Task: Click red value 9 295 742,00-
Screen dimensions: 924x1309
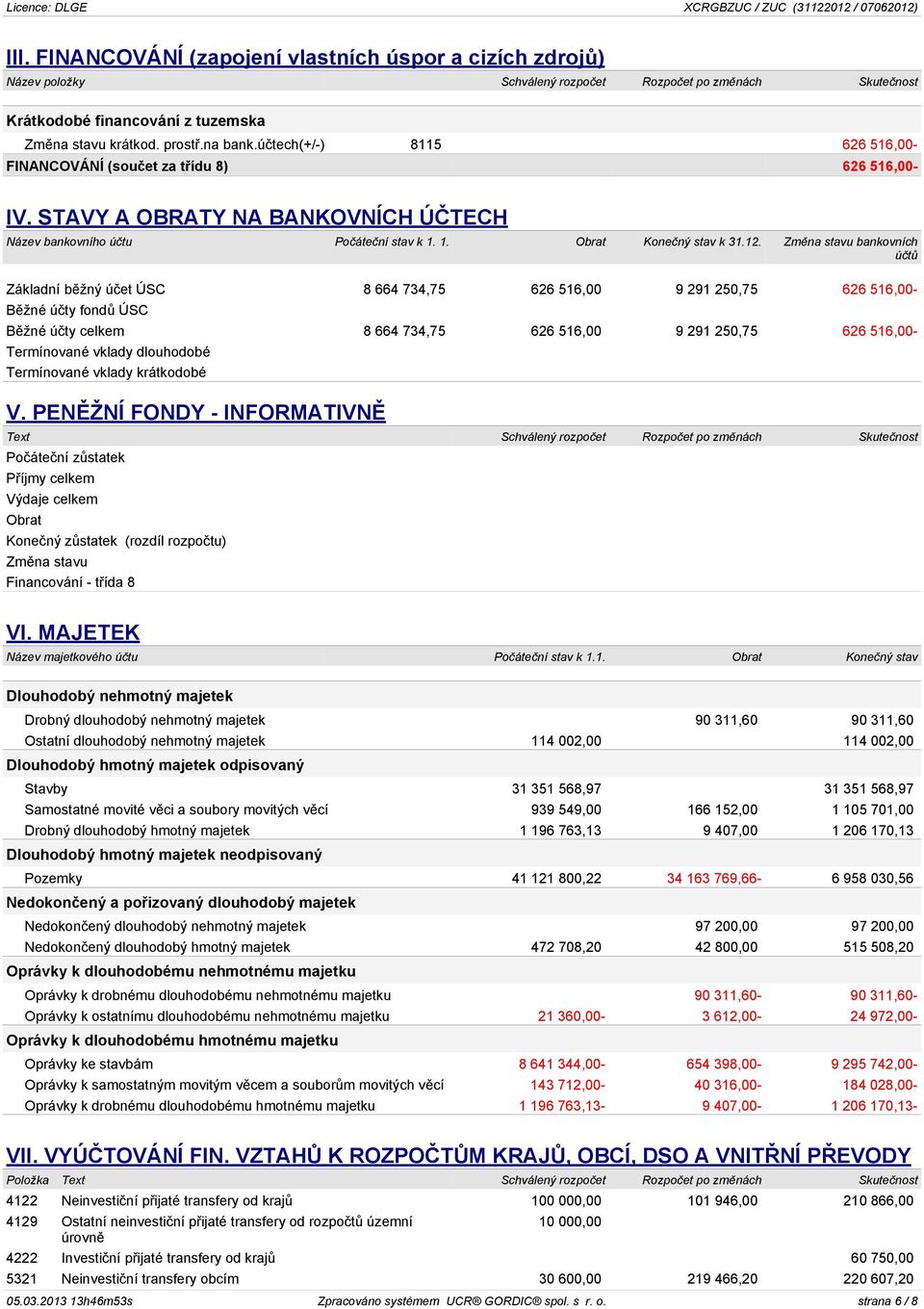Action: pyautogui.click(x=874, y=1065)
